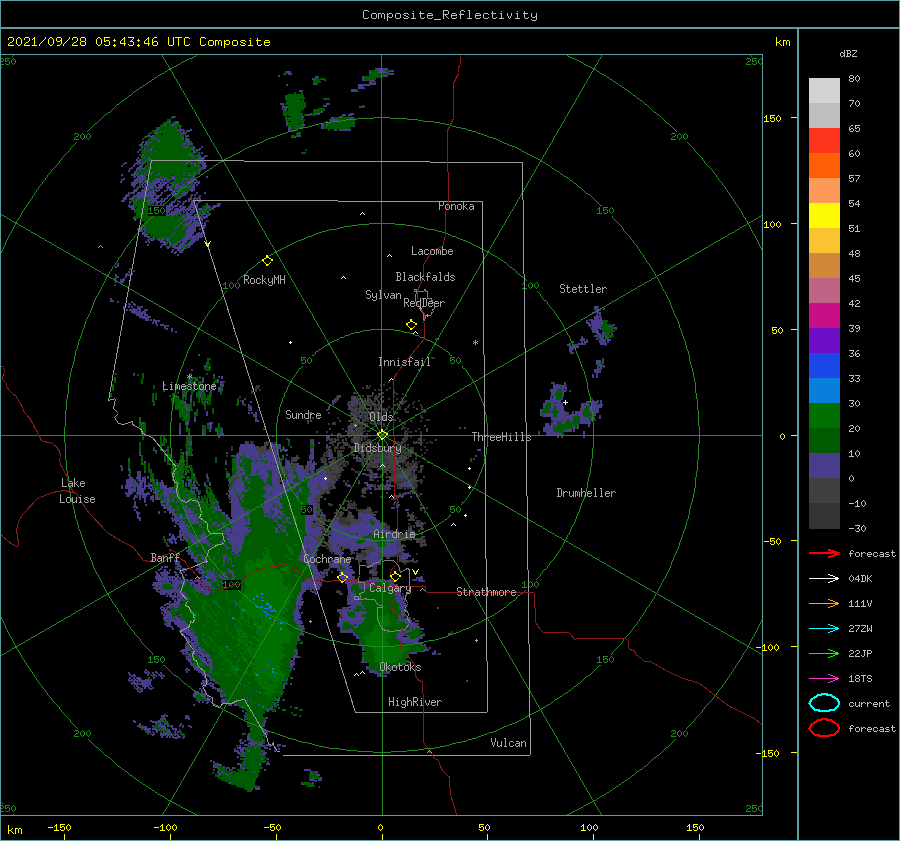900x841 pixels.
Task: Click the Innisfail city label
Action: click(405, 362)
